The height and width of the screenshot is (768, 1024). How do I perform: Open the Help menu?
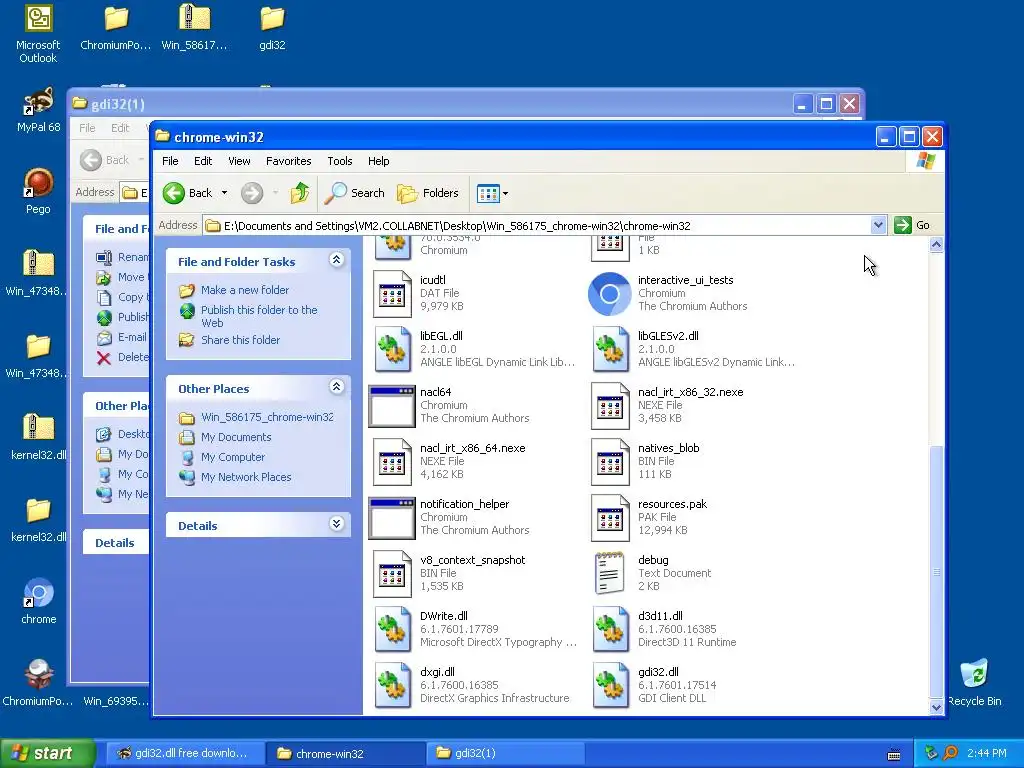click(378, 161)
